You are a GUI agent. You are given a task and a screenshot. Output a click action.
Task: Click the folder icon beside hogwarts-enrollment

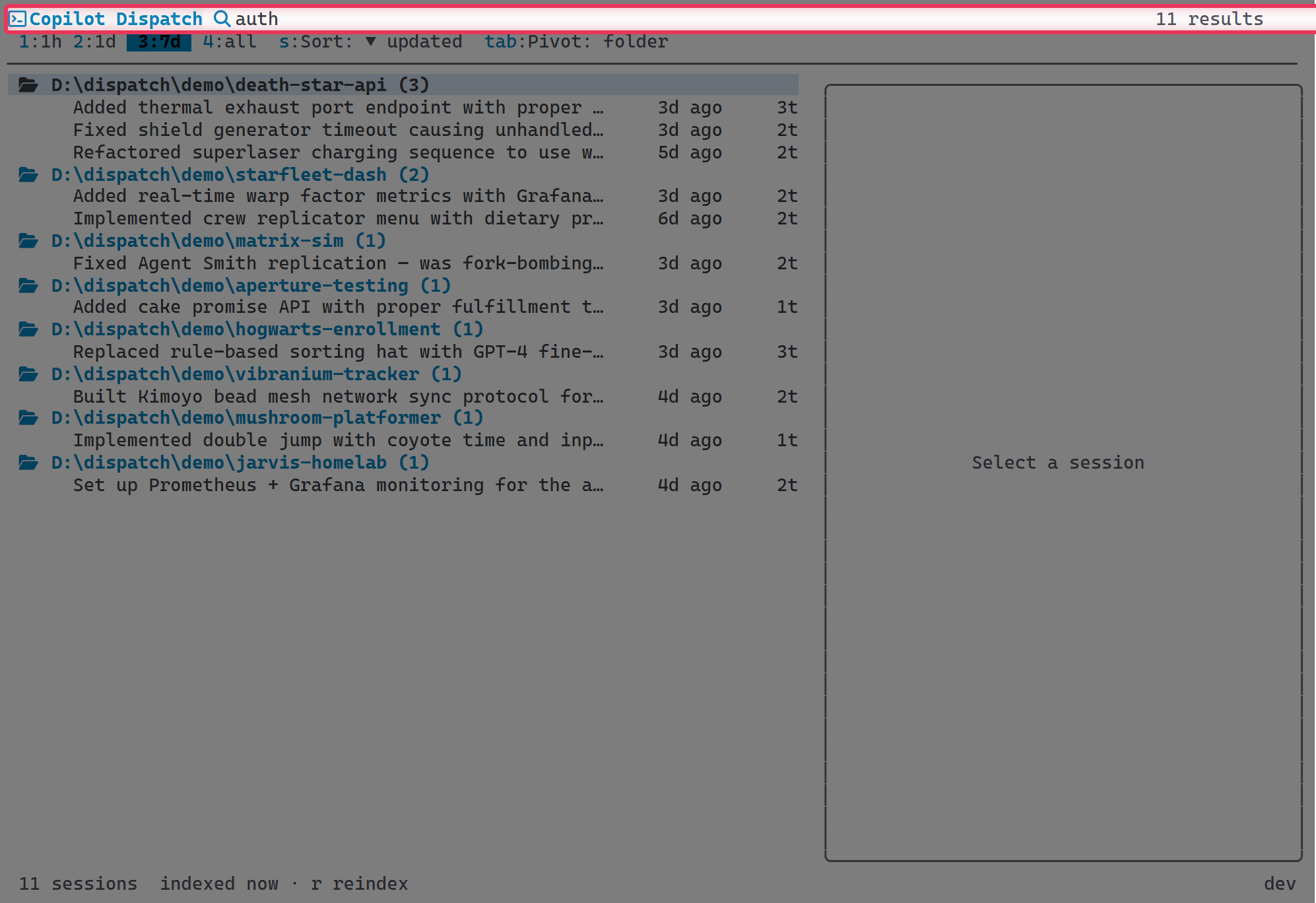click(x=29, y=329)
